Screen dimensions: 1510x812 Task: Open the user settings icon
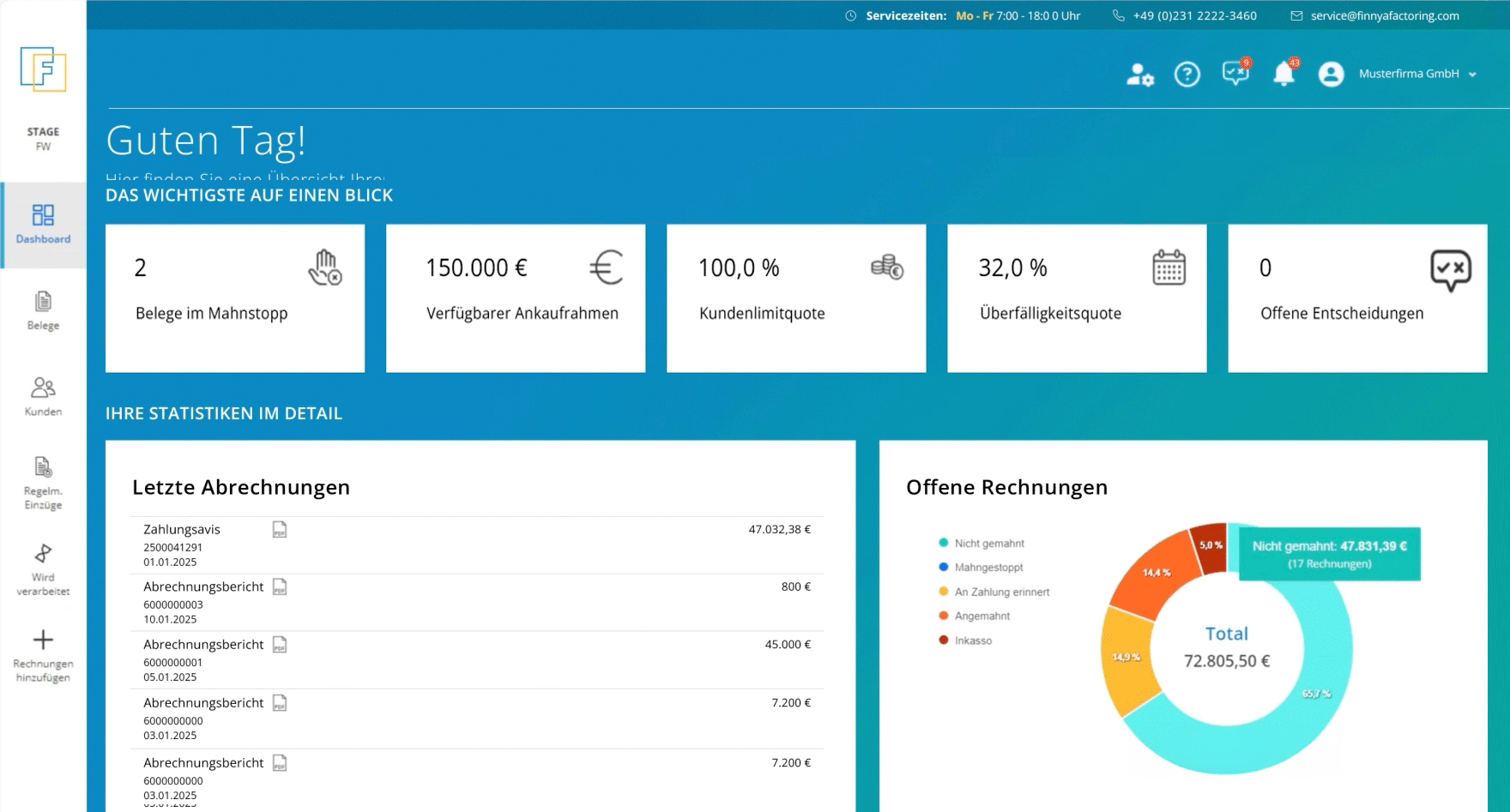click(x=1139, y=75)
